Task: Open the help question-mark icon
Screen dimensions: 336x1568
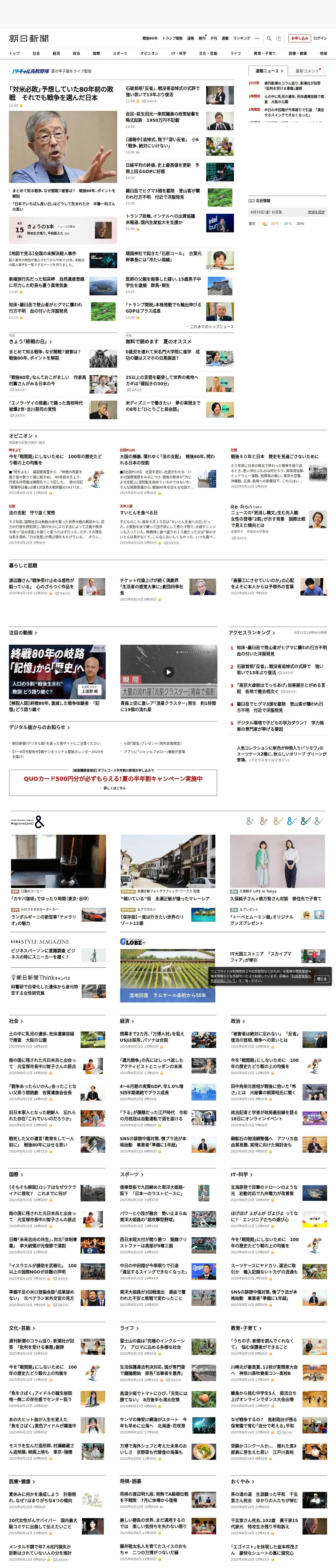Action: (279, 38)
